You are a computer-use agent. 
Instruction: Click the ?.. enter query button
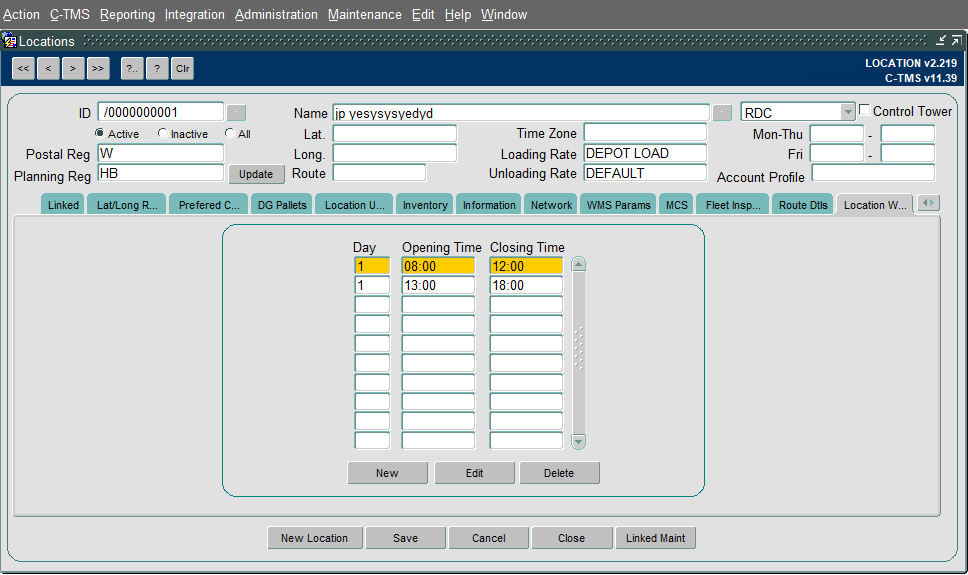[x=132, y=69]
